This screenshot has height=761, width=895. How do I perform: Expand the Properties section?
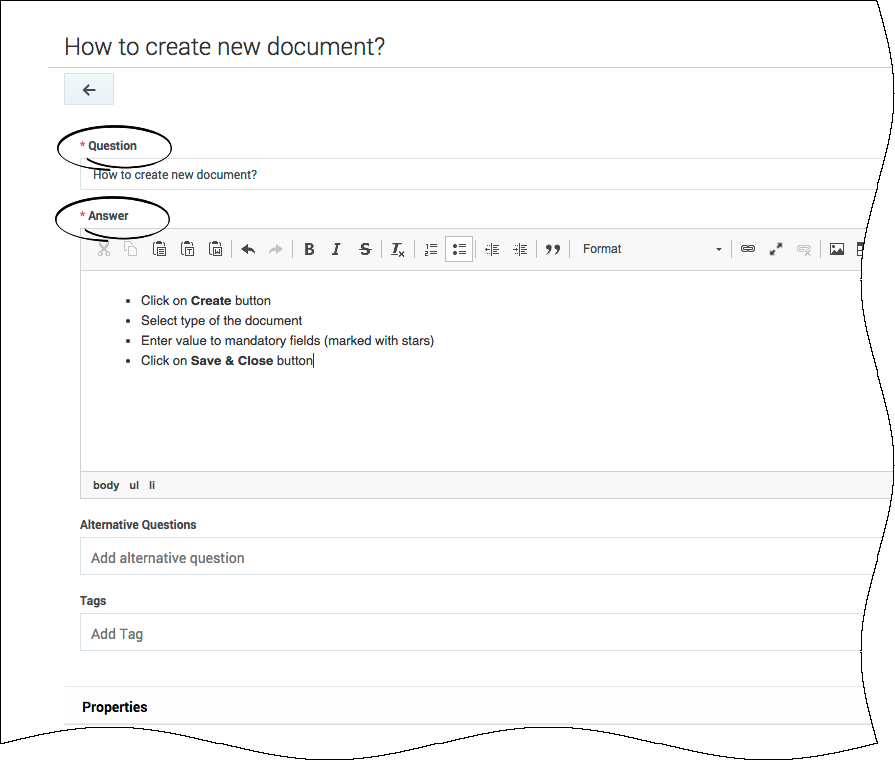tap(115, 707)
